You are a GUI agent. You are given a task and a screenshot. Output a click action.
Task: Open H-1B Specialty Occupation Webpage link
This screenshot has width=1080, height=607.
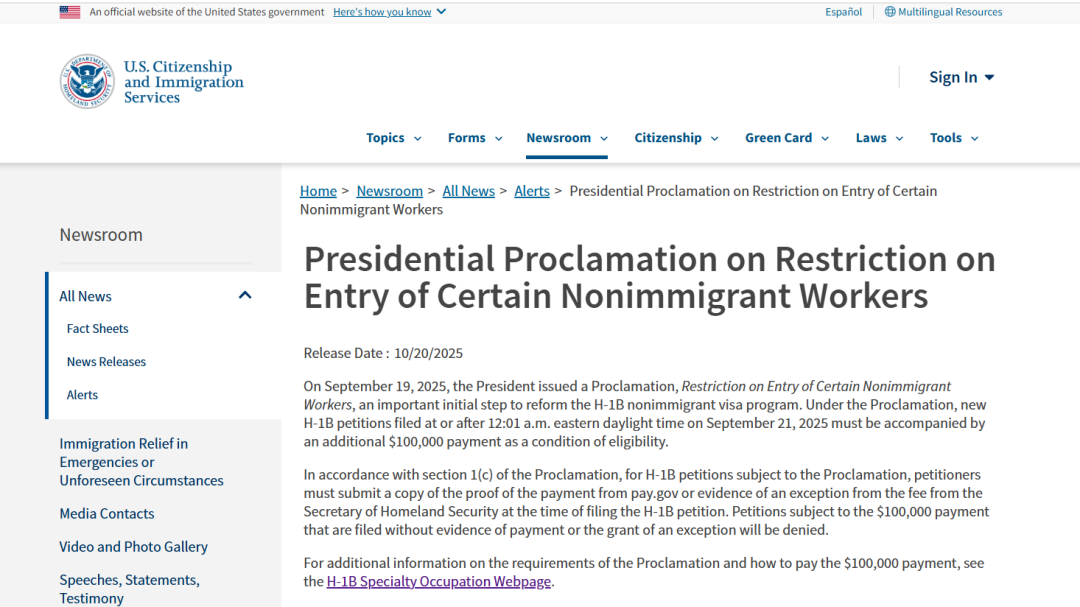(439, 582)
